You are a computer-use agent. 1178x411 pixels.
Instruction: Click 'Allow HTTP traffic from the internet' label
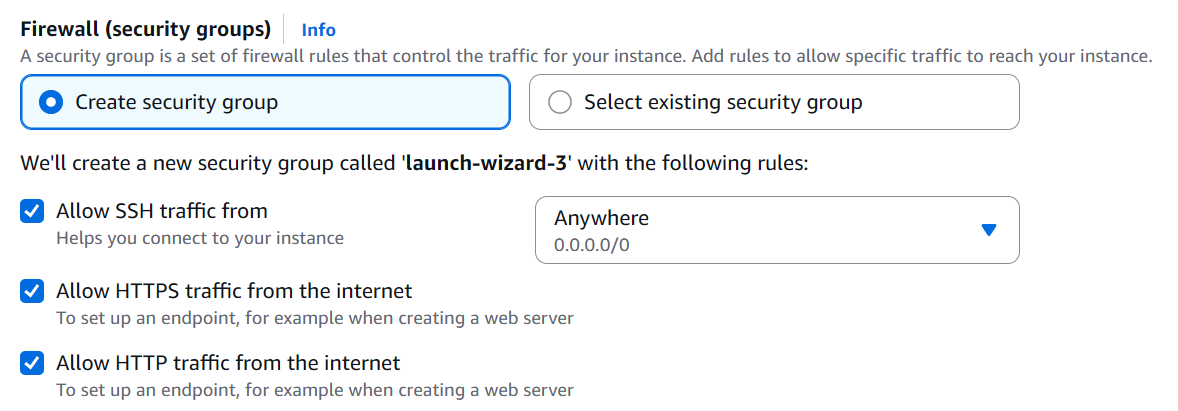[228, 363]
